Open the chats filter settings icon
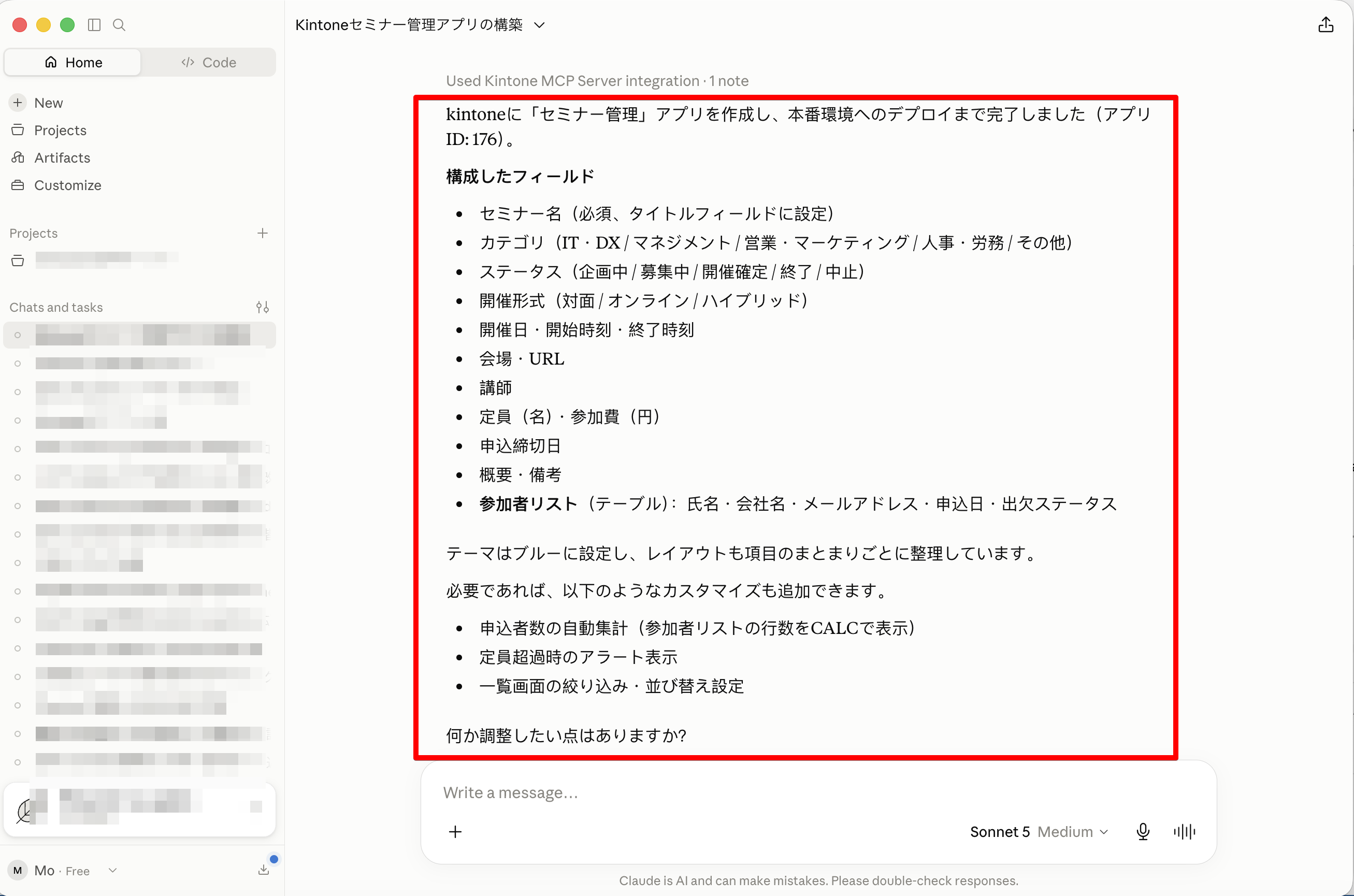Screen dimensions: 1354x896 point(262,308)
